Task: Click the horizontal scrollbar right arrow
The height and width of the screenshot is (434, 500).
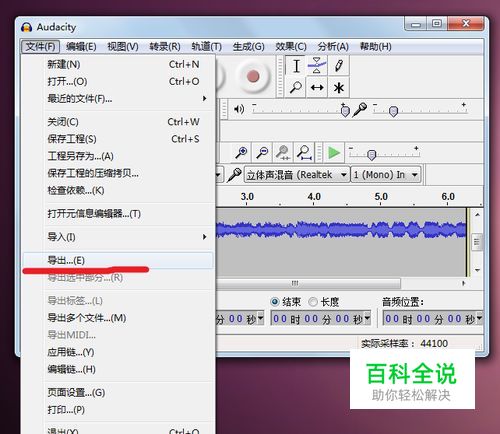Action: [x=463, y=284]
